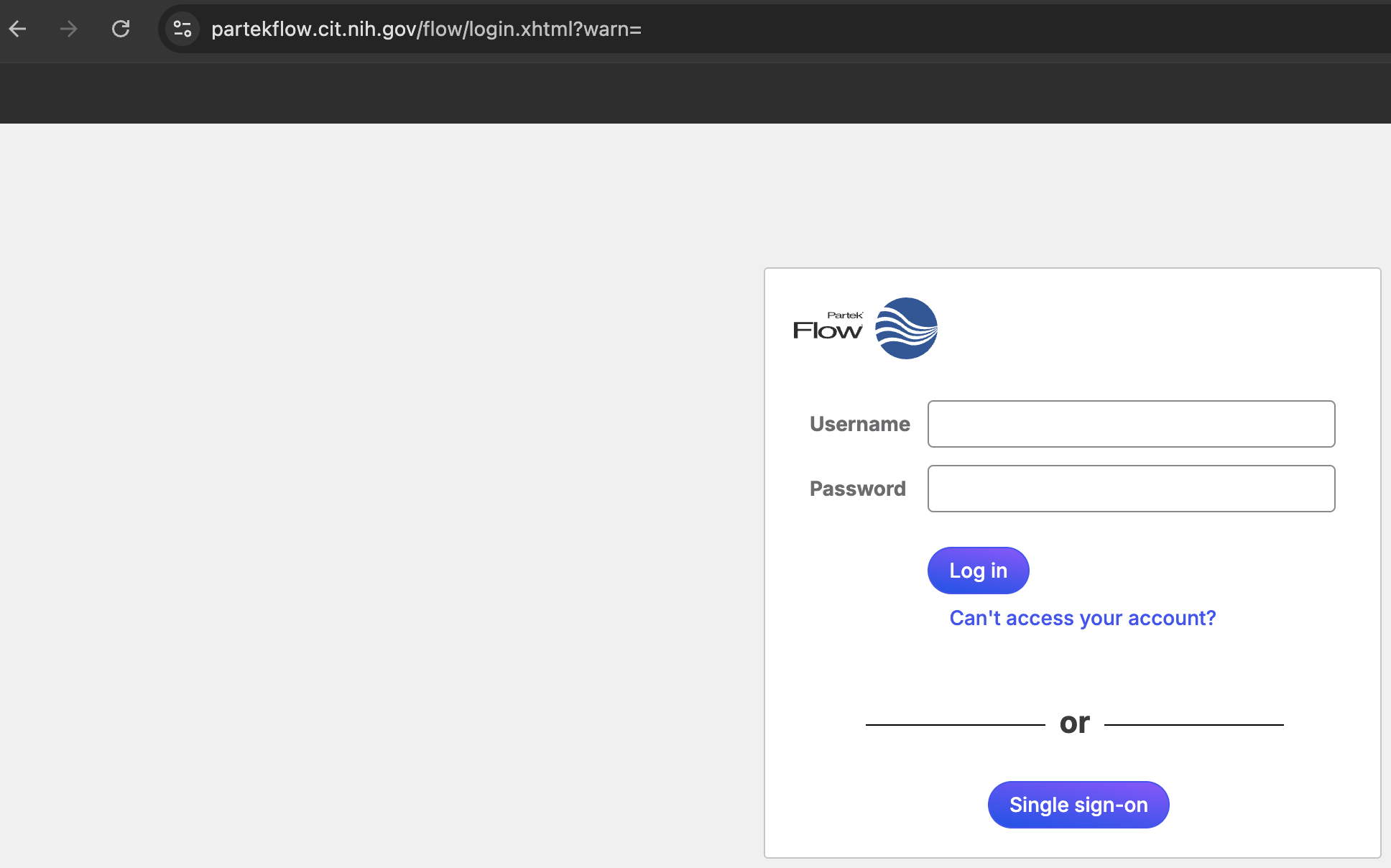Viewport: 1391px width, 868px height.
Task: Click the Password label
Action: tap(857, 489)
